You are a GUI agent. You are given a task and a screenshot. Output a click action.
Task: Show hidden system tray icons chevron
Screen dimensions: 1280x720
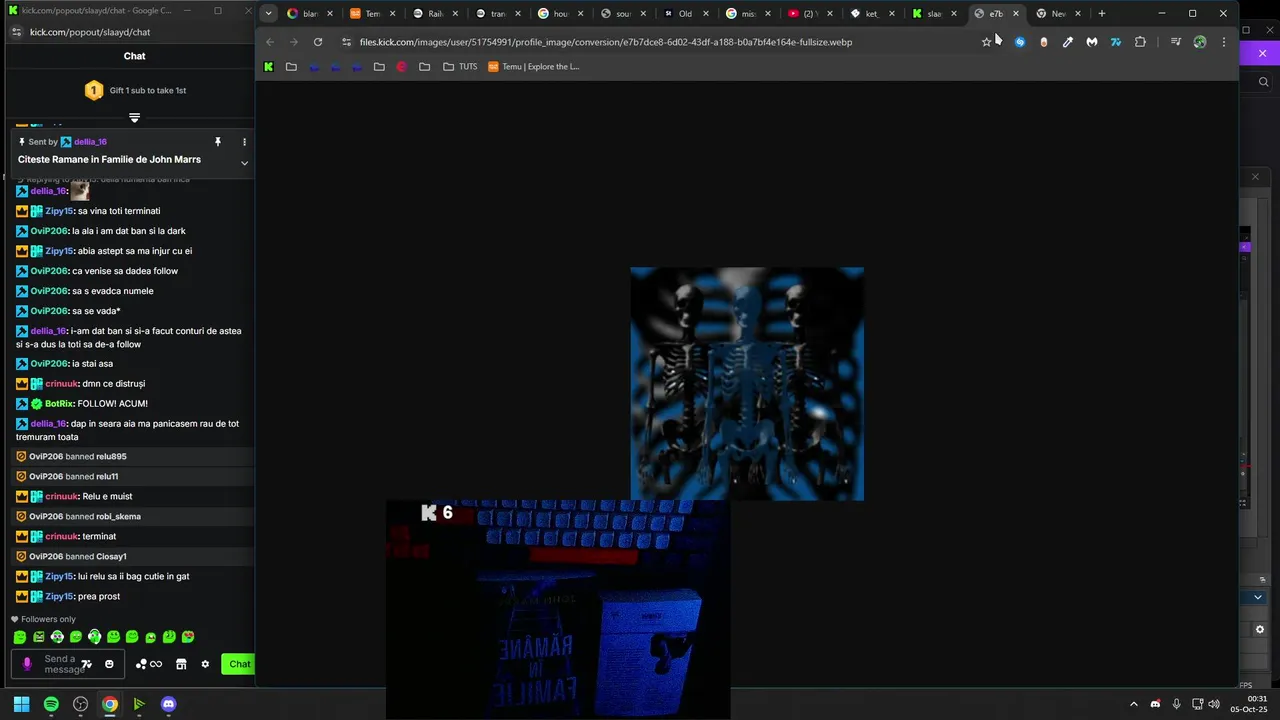1133,704
